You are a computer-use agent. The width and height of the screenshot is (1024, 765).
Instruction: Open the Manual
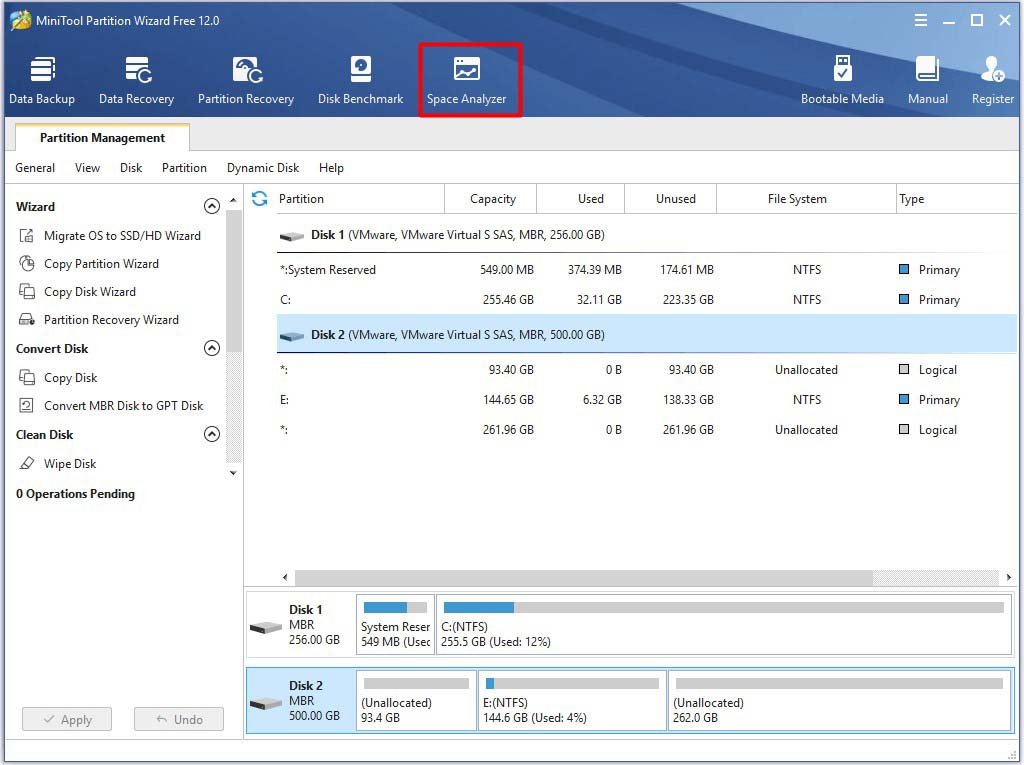coord(927,80)
